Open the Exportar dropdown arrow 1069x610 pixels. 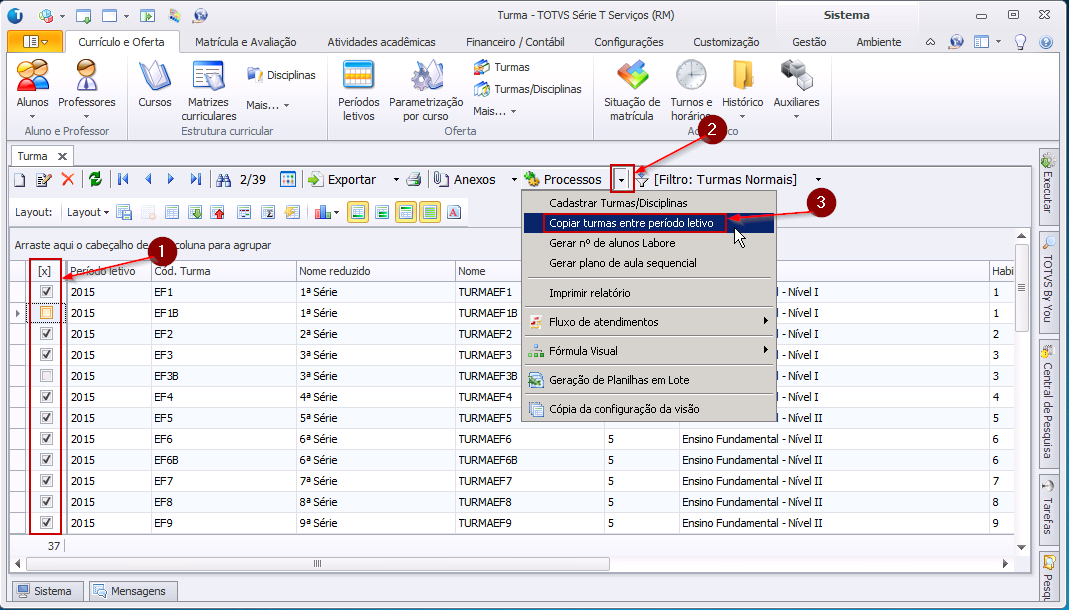(x=395, y=179)
